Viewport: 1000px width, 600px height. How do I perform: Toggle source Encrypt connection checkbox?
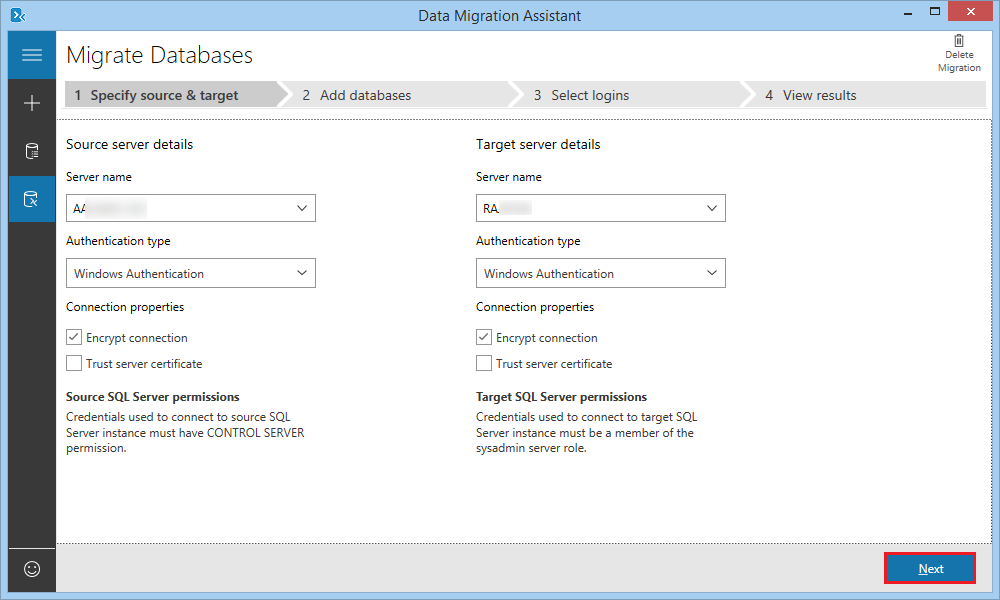point(74,337)
